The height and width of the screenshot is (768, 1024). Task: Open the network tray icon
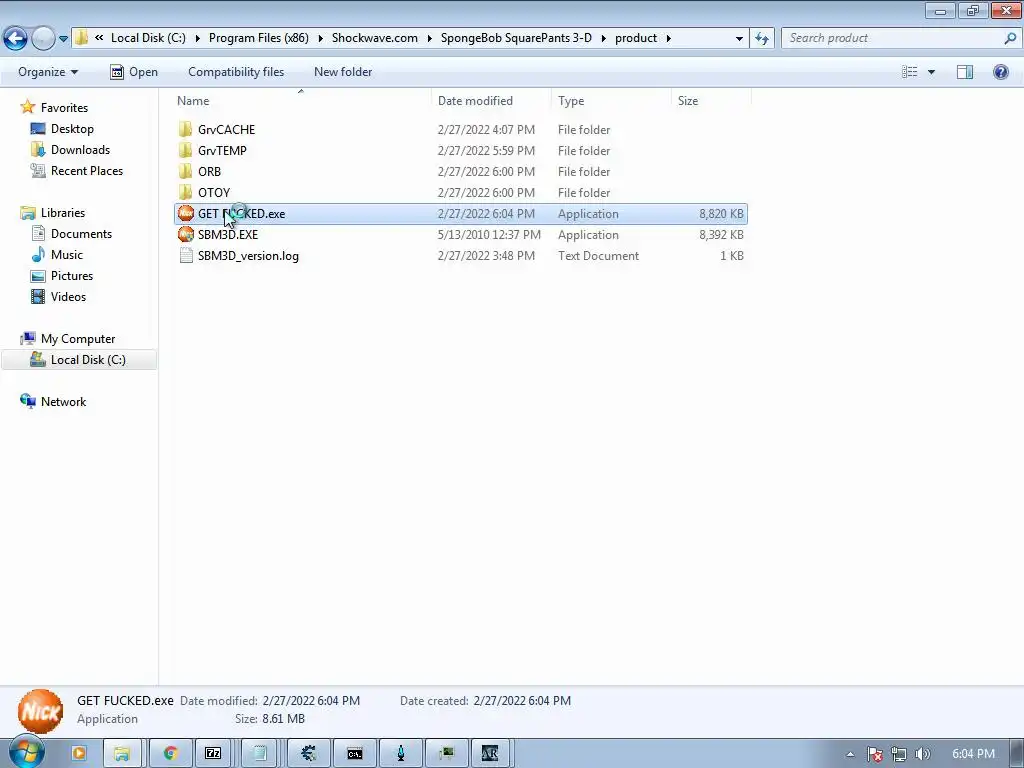click(x=899, y=754)
